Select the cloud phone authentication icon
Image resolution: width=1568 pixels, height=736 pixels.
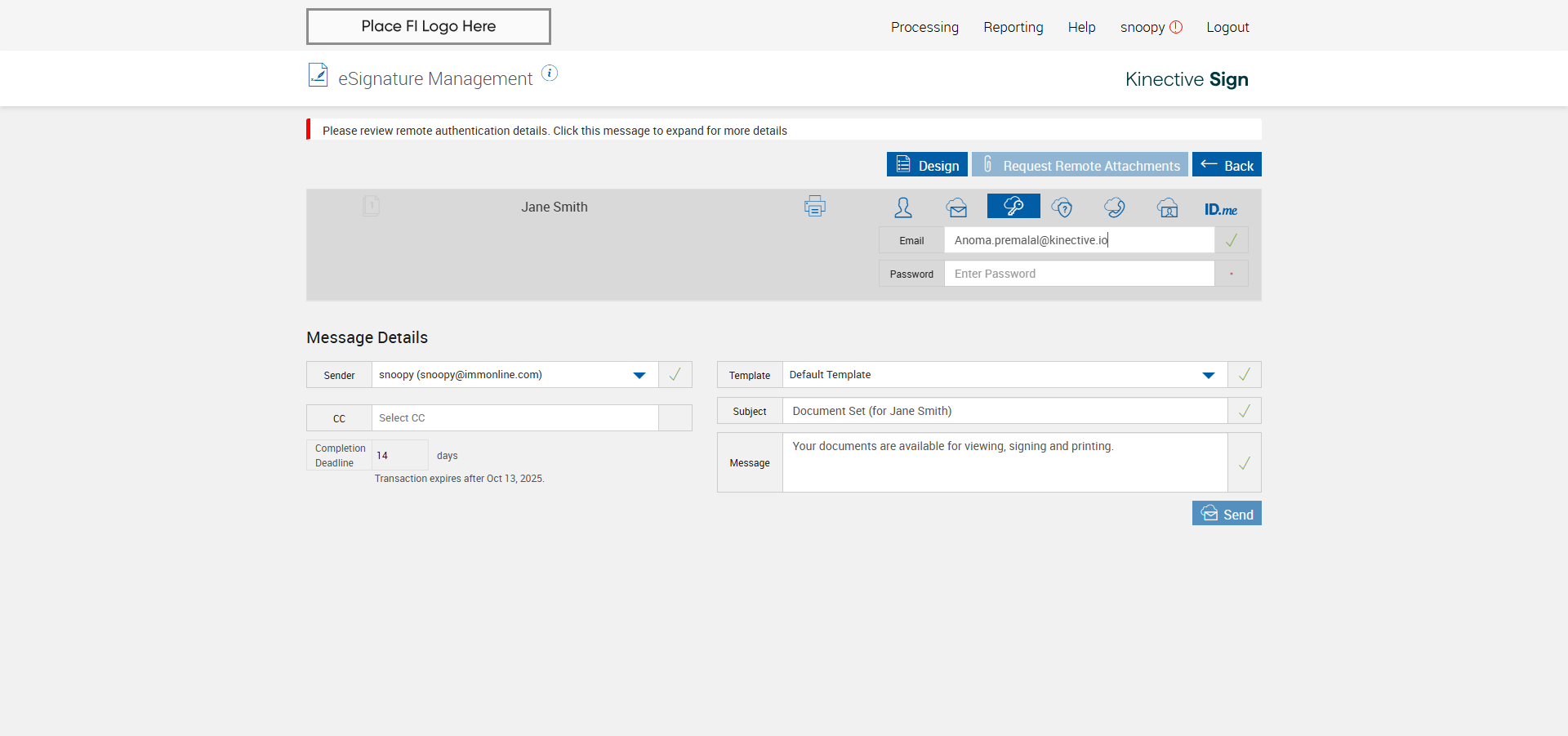pos(1114,207)
